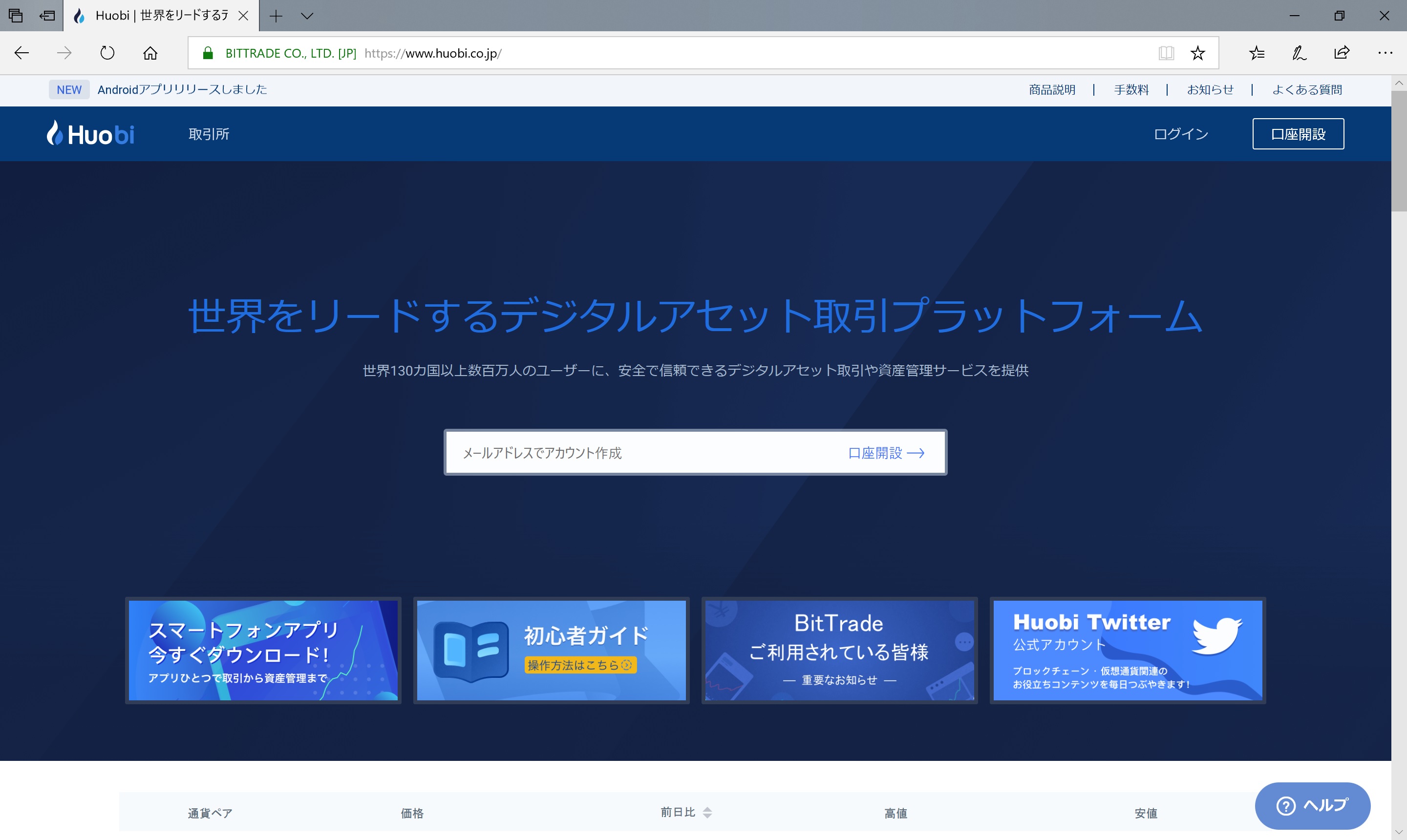Click the green padlock security icon
The image size is (1407, 840).
[208, 53]
